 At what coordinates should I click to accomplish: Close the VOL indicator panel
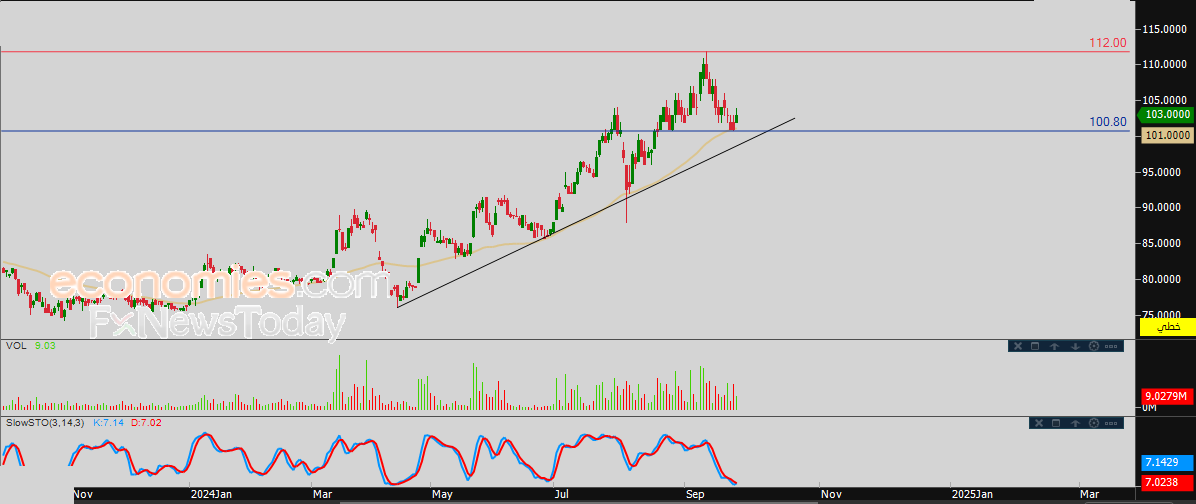tap(1018, 346)
